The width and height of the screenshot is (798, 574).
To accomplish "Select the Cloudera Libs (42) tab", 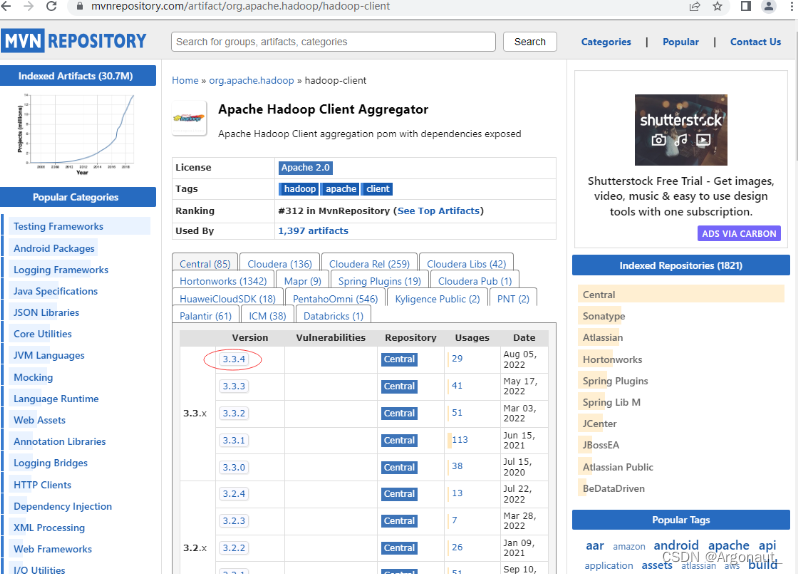I will [466, 264].
